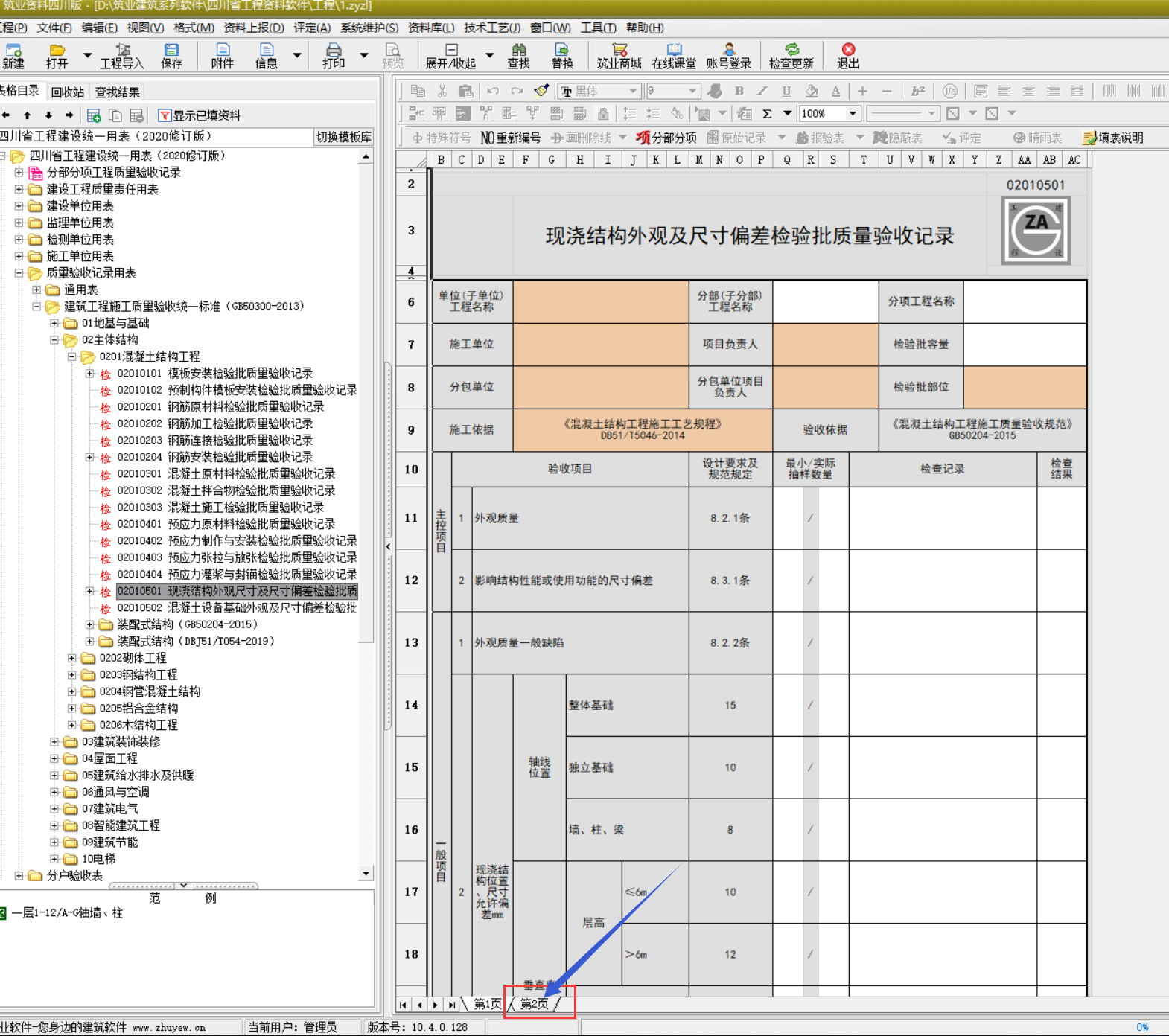Toggle italic formatting

pyautogui.click(x=762, y=91)
